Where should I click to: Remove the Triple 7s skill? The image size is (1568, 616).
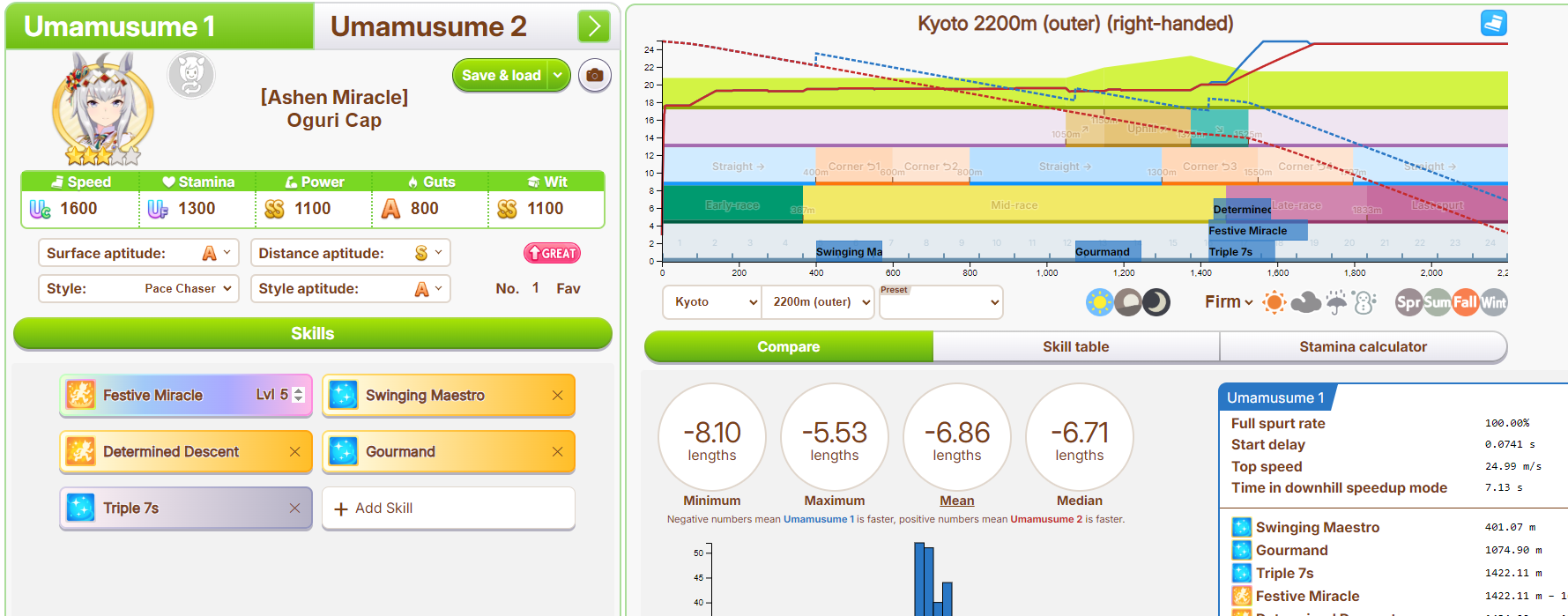click(294, 508)
